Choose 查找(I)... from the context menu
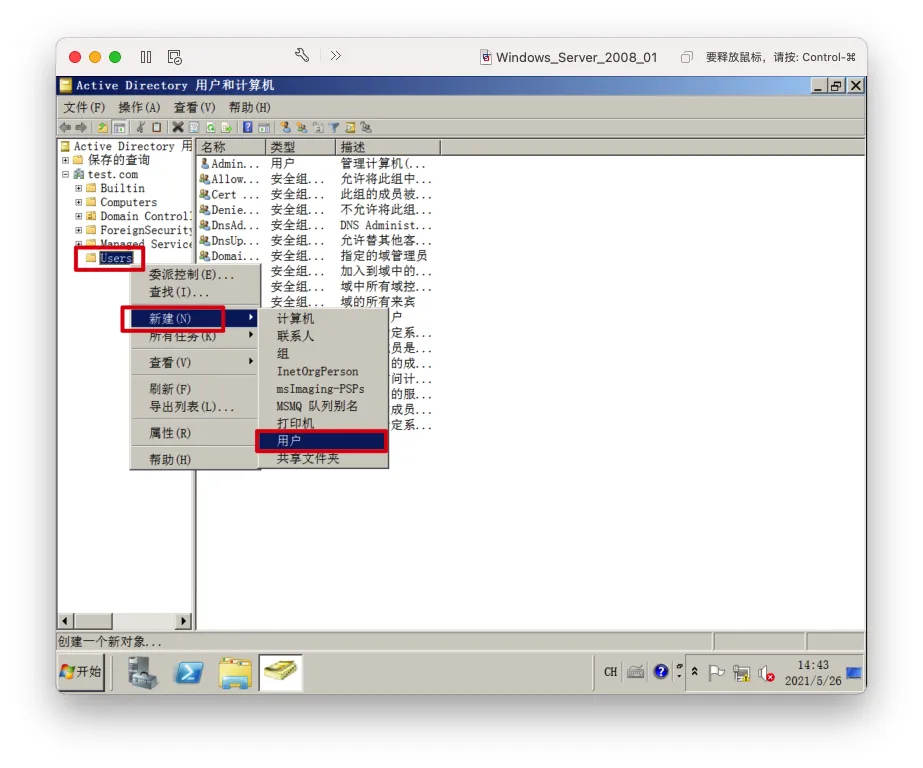The height and width of the screenshot is (768, 923). tap(195, 292)
